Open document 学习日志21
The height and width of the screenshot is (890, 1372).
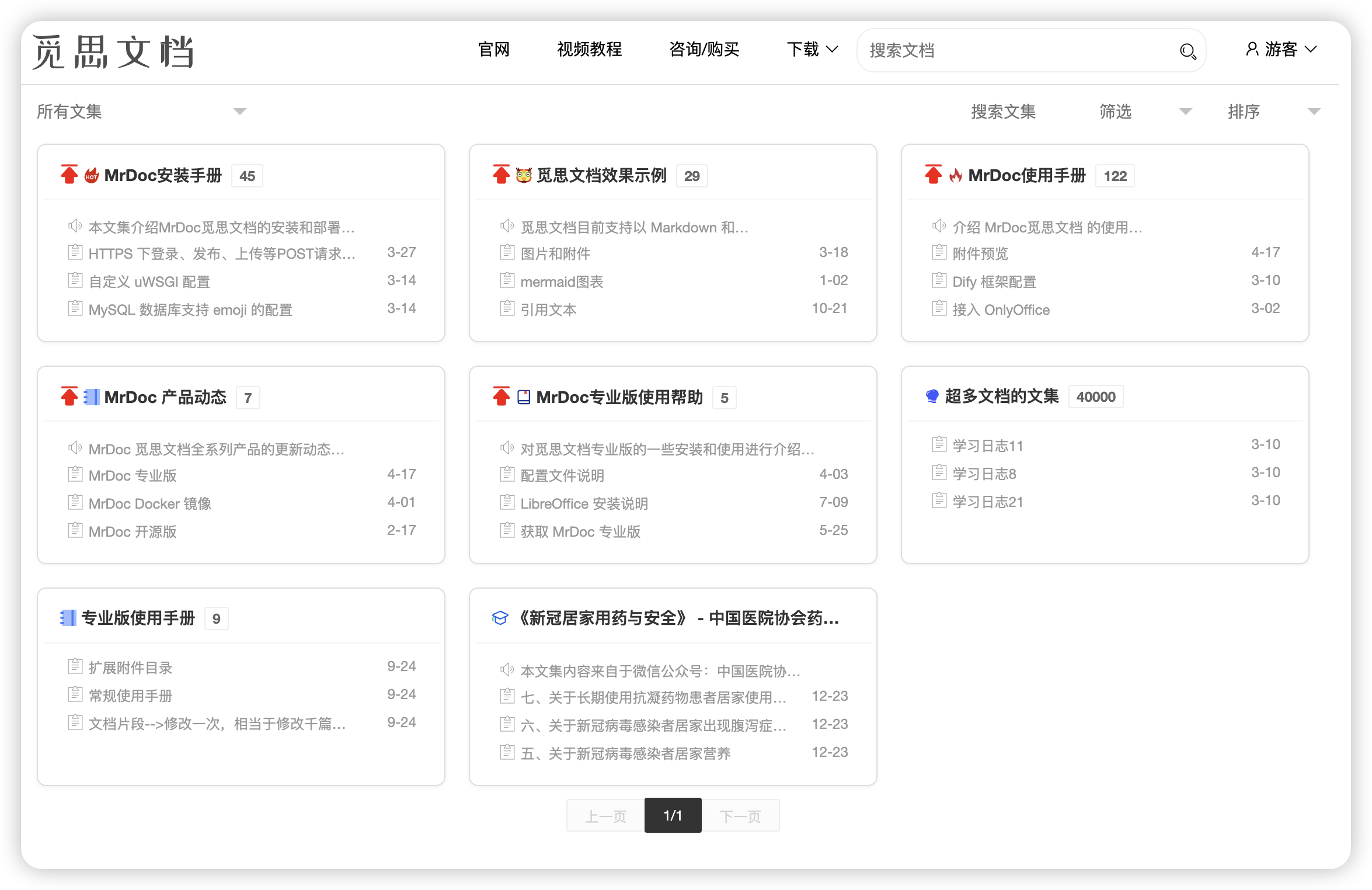point(987,502)
